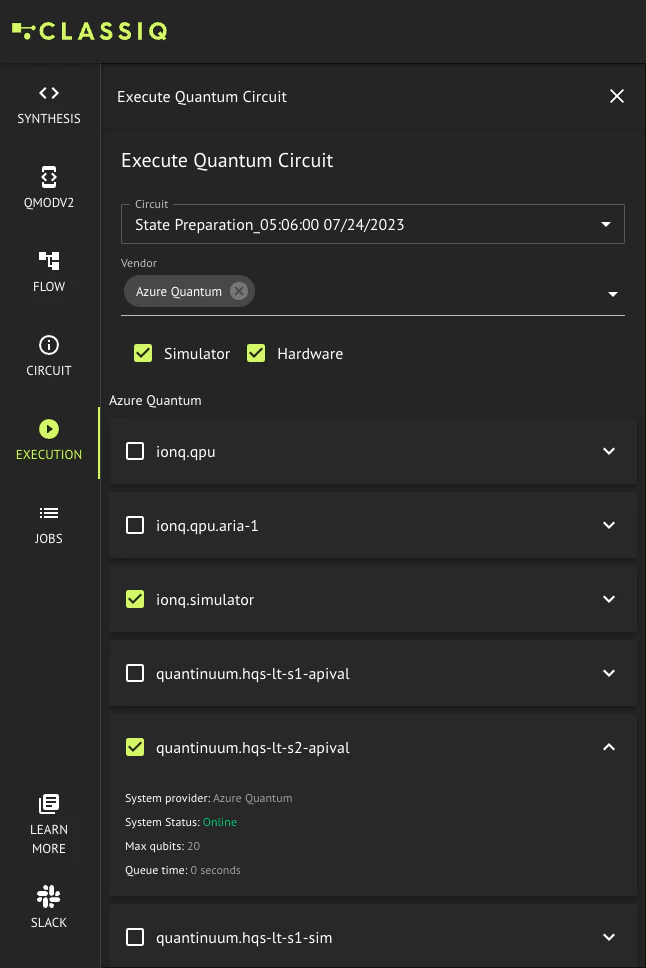The width and height of the screenshot is (646, 968).
Task: Check the quantinuum.hqs-lt-s1-sim checkbox
Action: click(135, 937)
